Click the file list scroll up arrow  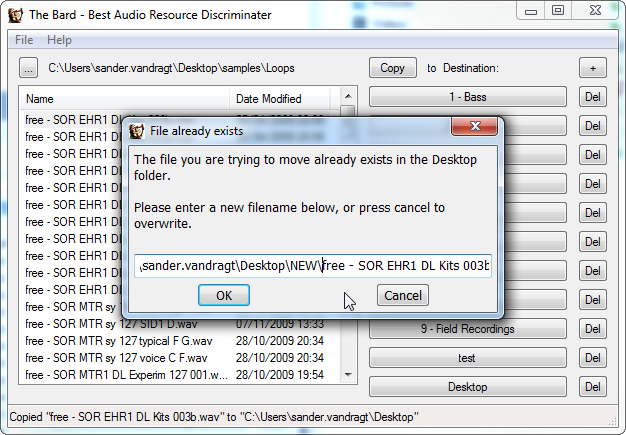(348, 96)
